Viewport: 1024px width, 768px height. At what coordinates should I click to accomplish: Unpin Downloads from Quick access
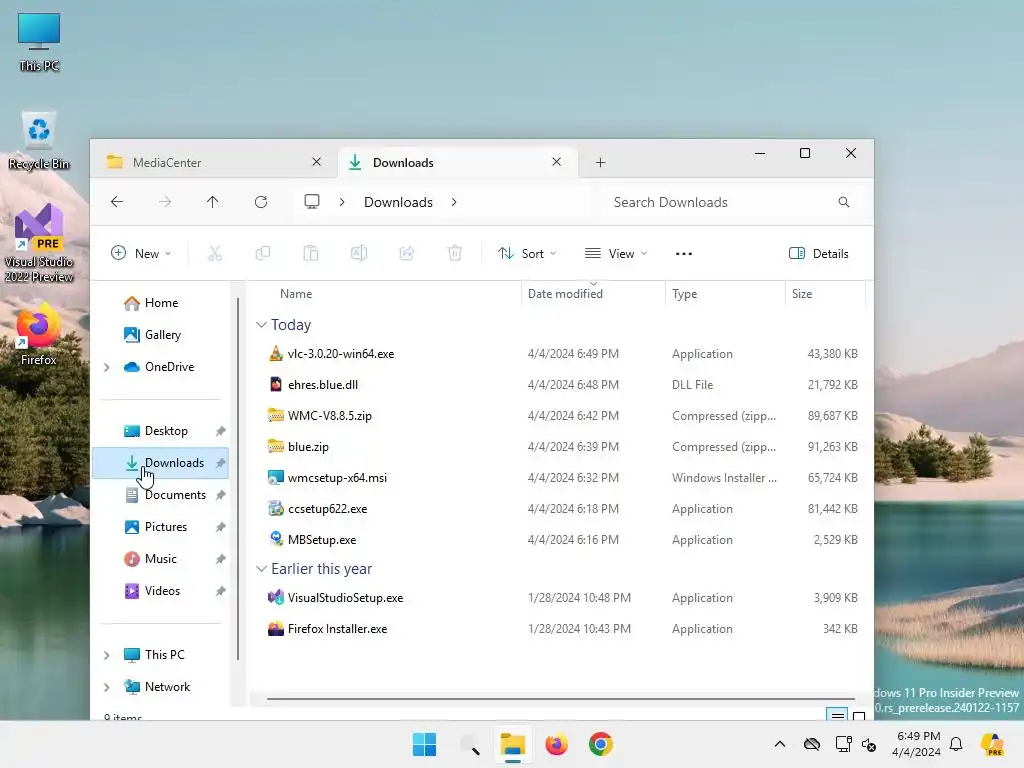click(x=221, y=463)
